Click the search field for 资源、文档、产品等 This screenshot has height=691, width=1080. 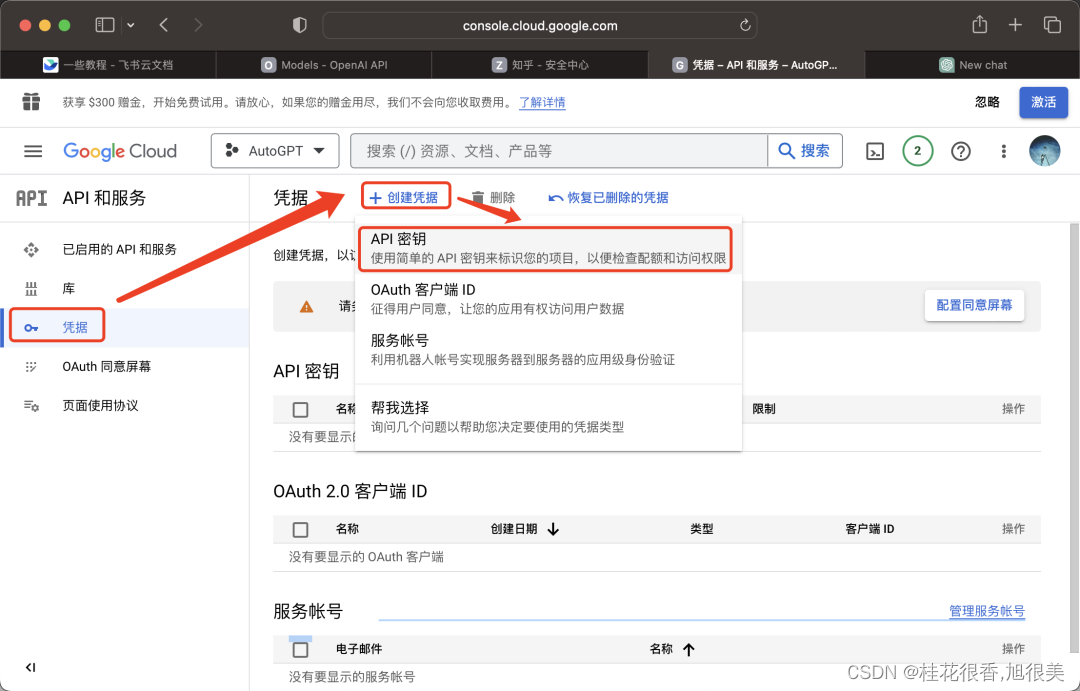point(559,151)
